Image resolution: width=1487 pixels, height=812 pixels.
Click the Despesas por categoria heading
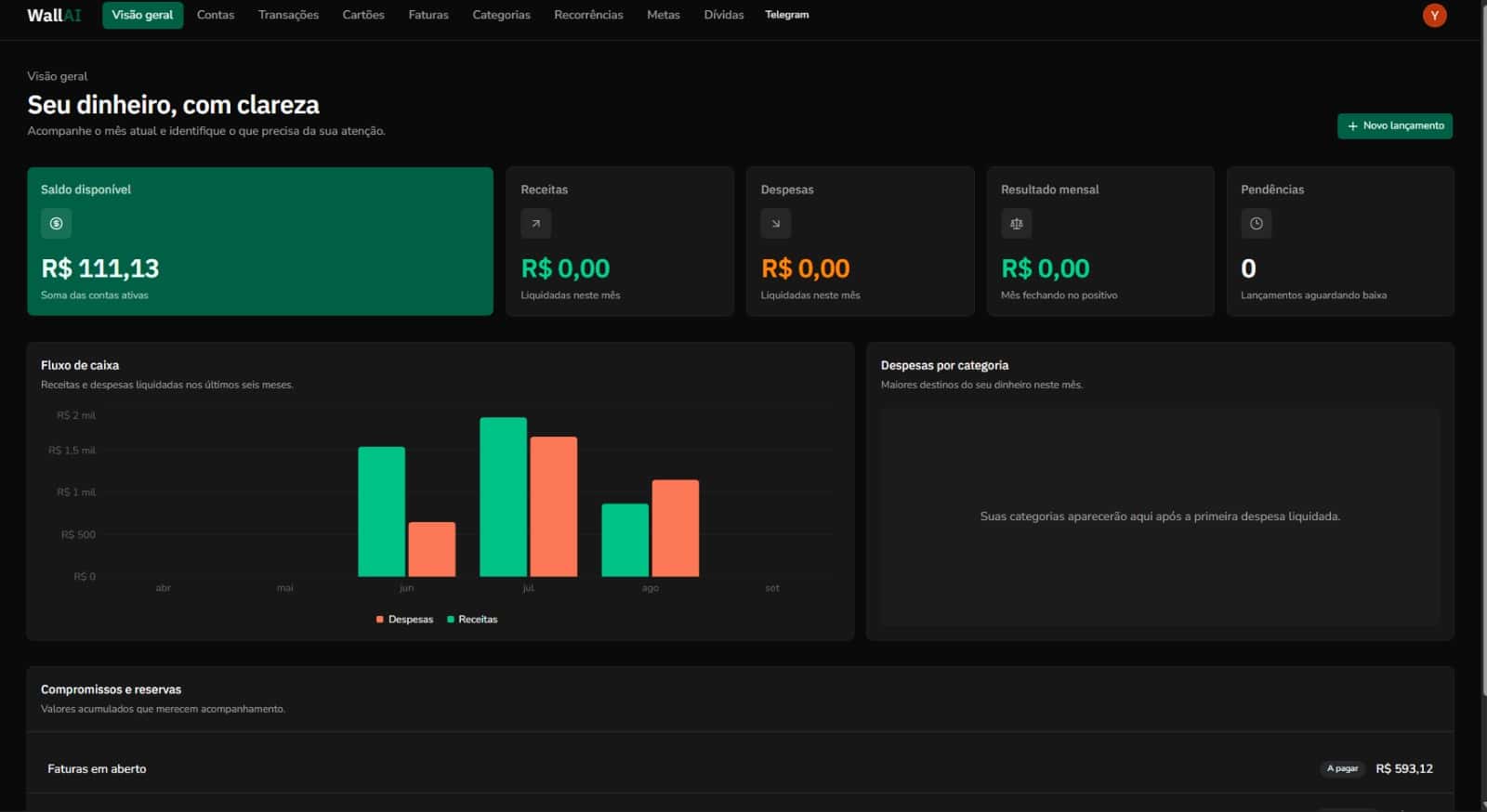pyautogui.click(x=944, y=365)
